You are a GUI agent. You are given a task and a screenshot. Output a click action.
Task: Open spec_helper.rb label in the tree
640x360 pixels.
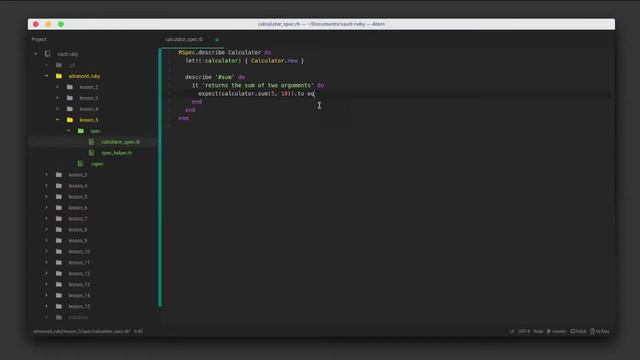click(117, 153)
